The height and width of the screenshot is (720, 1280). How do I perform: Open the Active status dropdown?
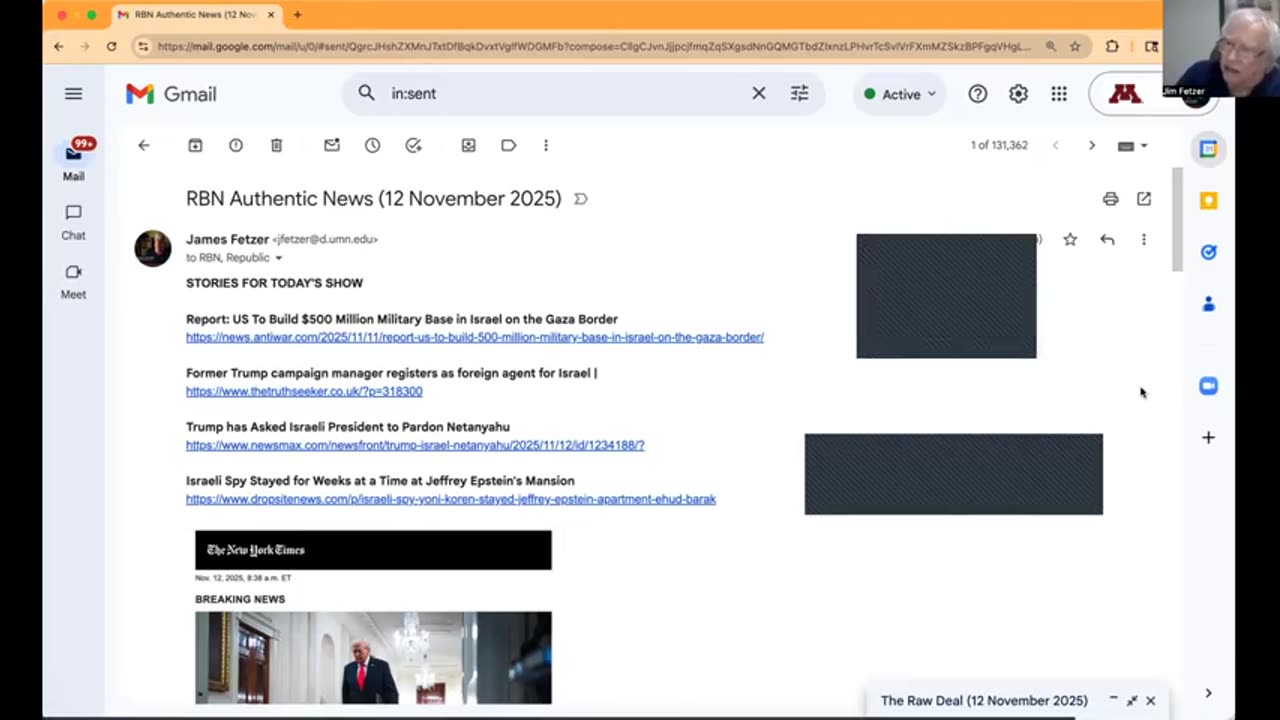coord(900,94)
